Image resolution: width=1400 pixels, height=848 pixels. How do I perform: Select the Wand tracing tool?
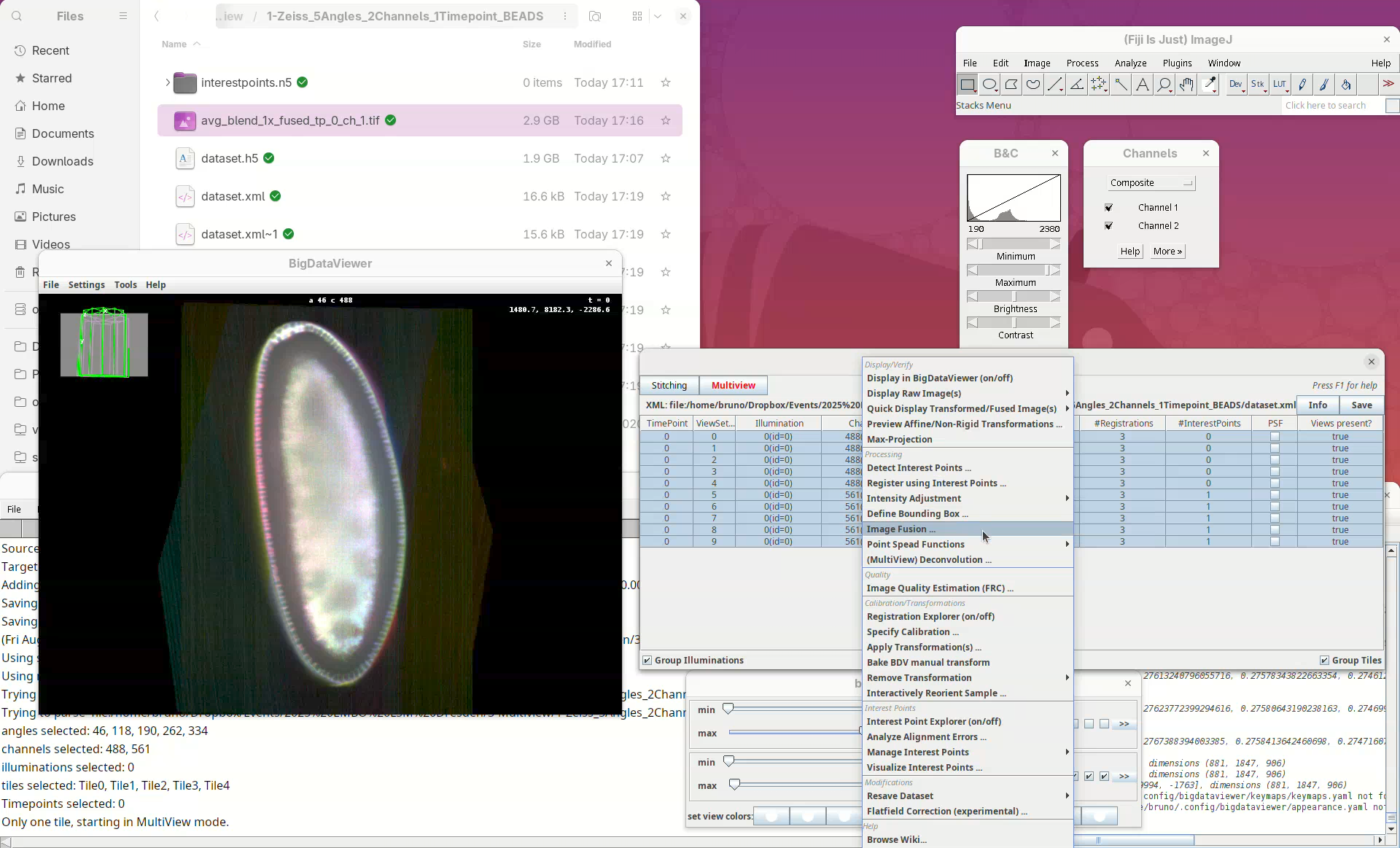(x=1121, y=85)
